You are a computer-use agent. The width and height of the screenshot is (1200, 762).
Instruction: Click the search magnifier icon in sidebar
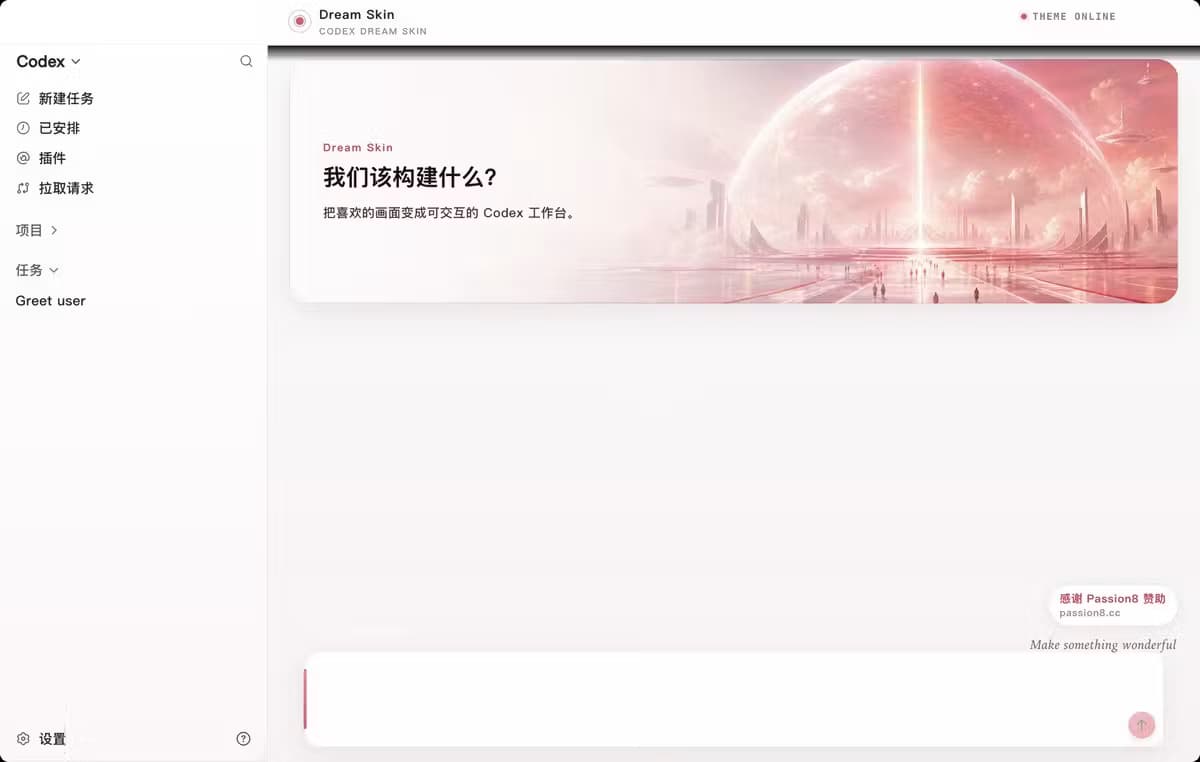pyautogui.click(x=246, y=61)
